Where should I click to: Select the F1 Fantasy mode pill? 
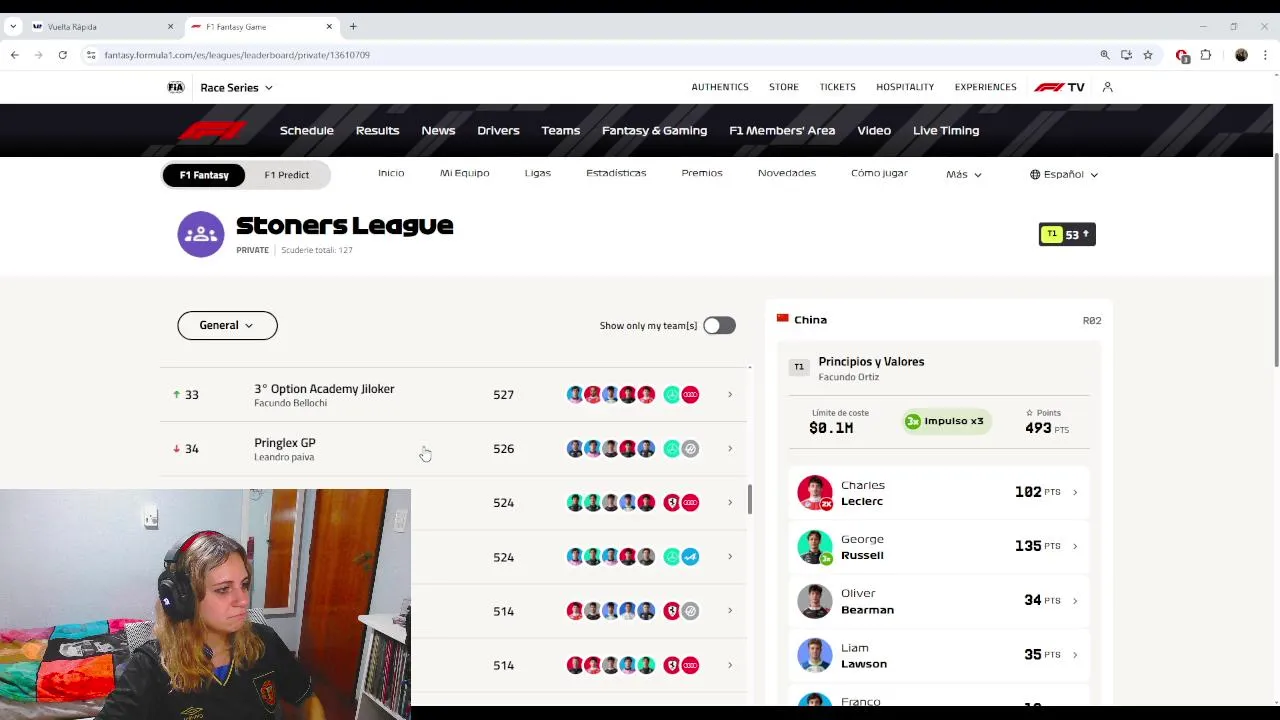tap(204, 175)
